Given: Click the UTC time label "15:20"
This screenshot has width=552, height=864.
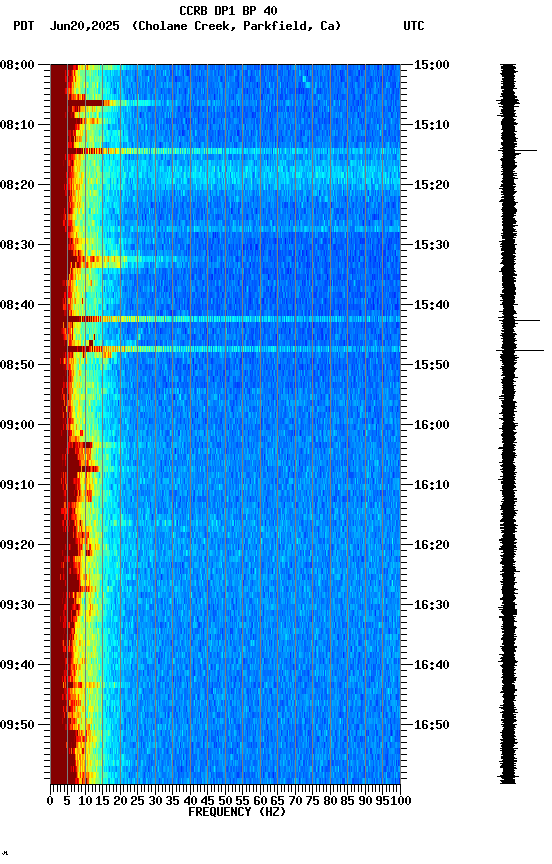Looking at the screenshot, I should coord(432,185).
